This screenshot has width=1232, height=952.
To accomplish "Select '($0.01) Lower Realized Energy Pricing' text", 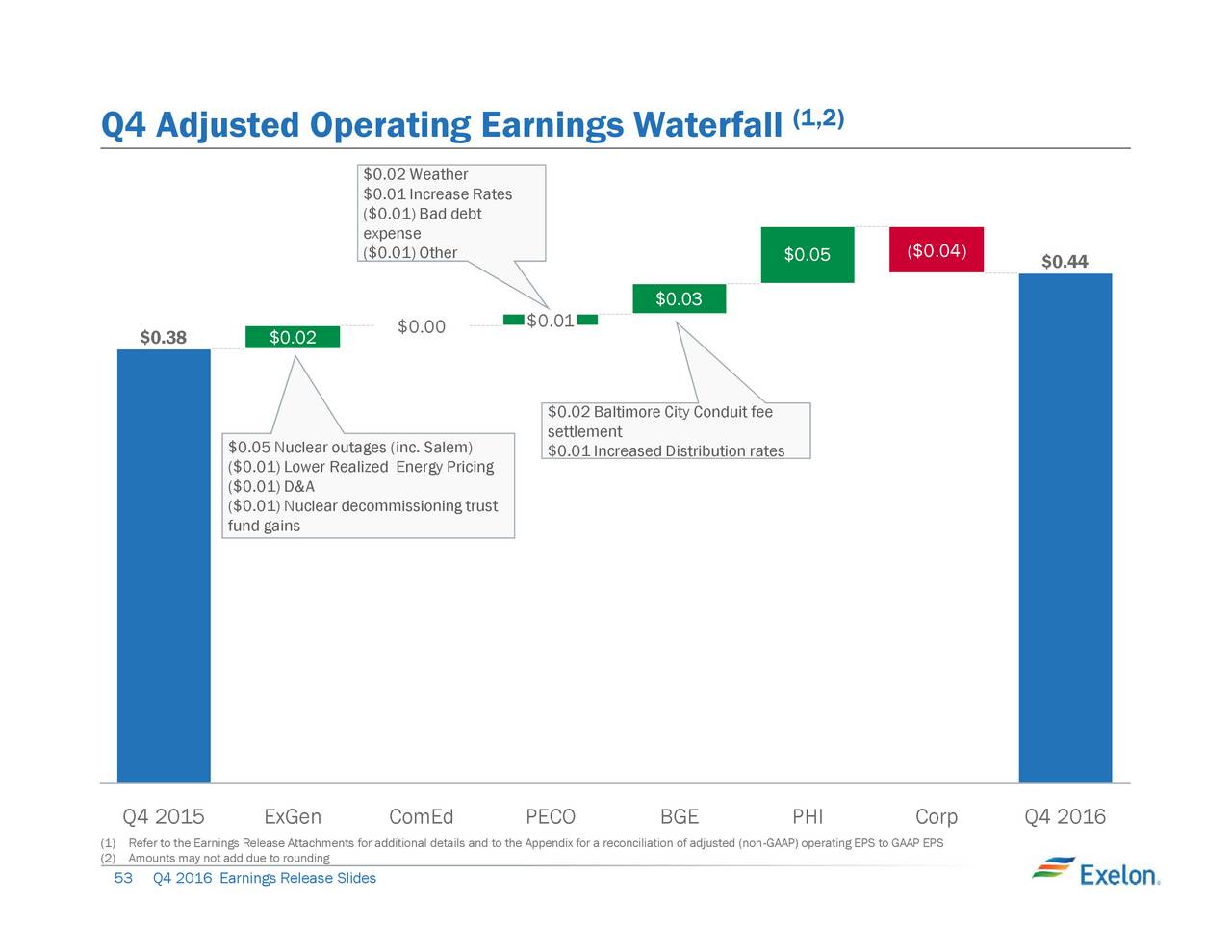I will coord(361,467).
